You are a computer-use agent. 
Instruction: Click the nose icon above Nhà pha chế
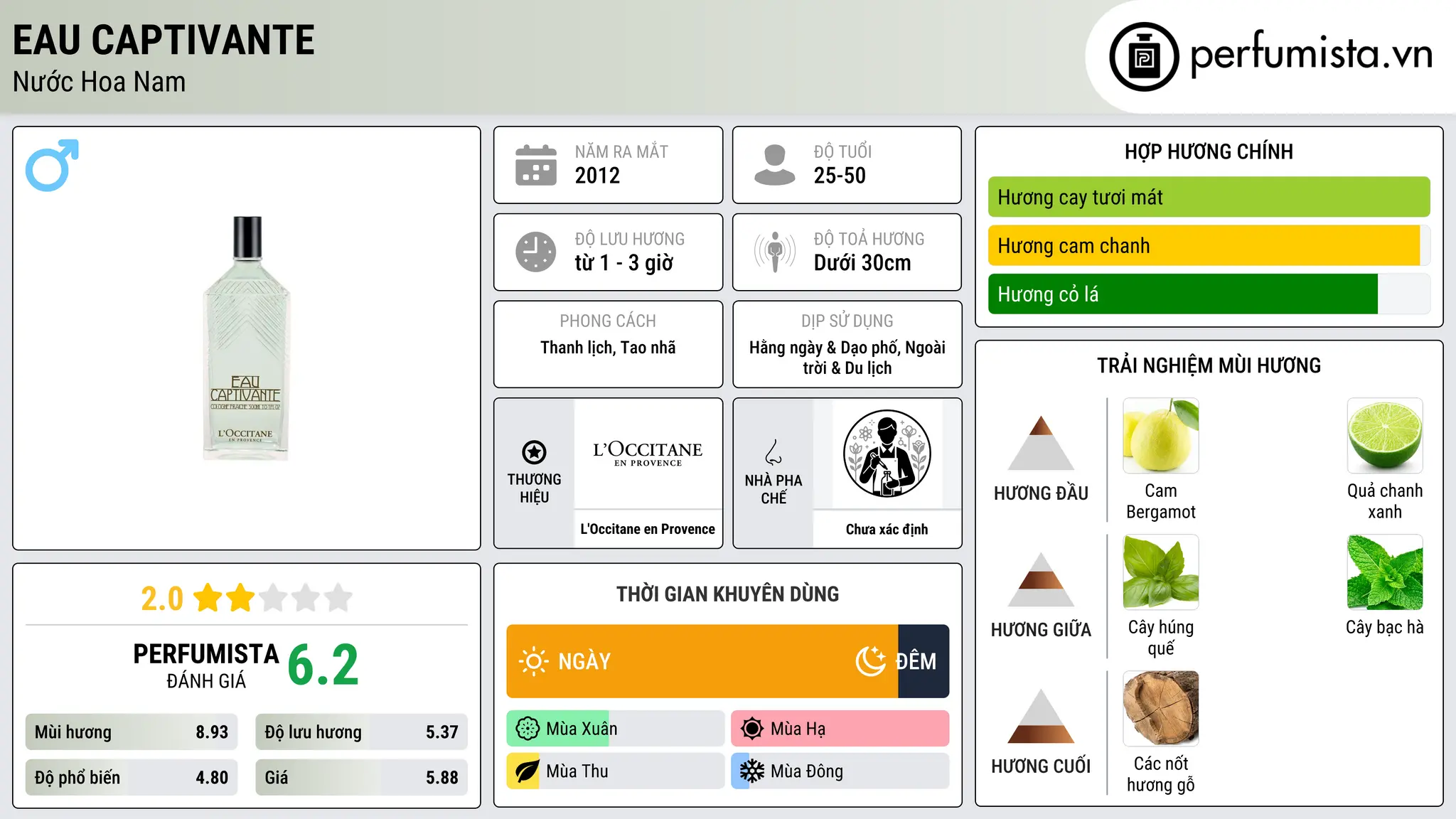click(773, 452)
